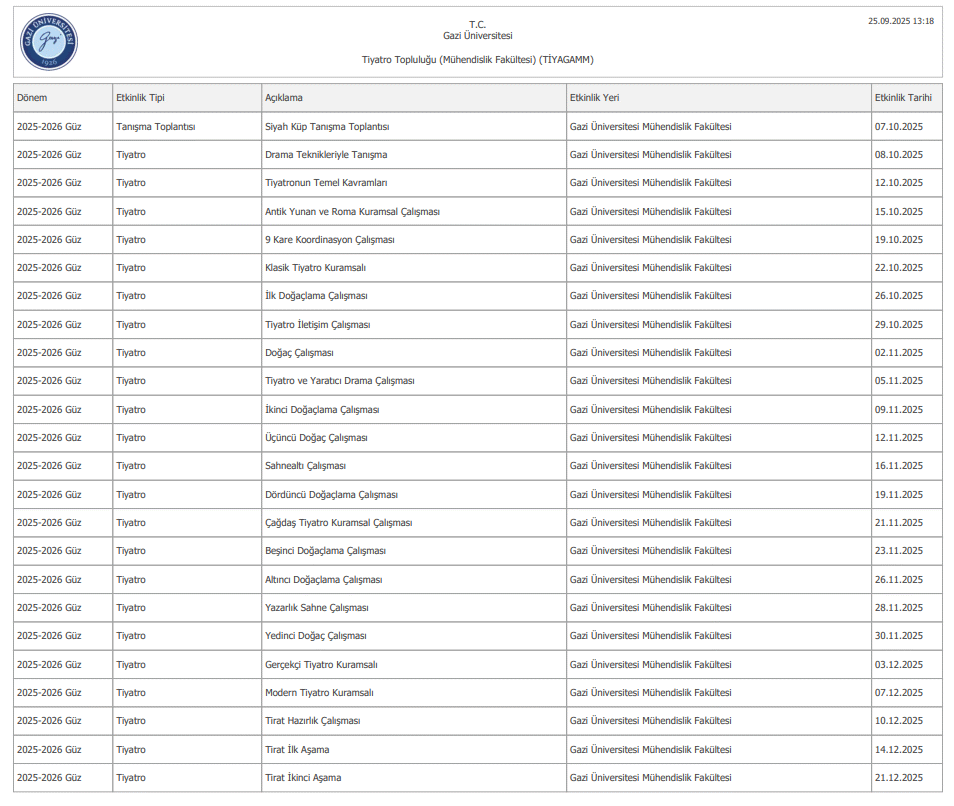Viewport: 954px width, 806px height.
Task: Click the Etkinlik Yeri column header
Action: [594, 98]
